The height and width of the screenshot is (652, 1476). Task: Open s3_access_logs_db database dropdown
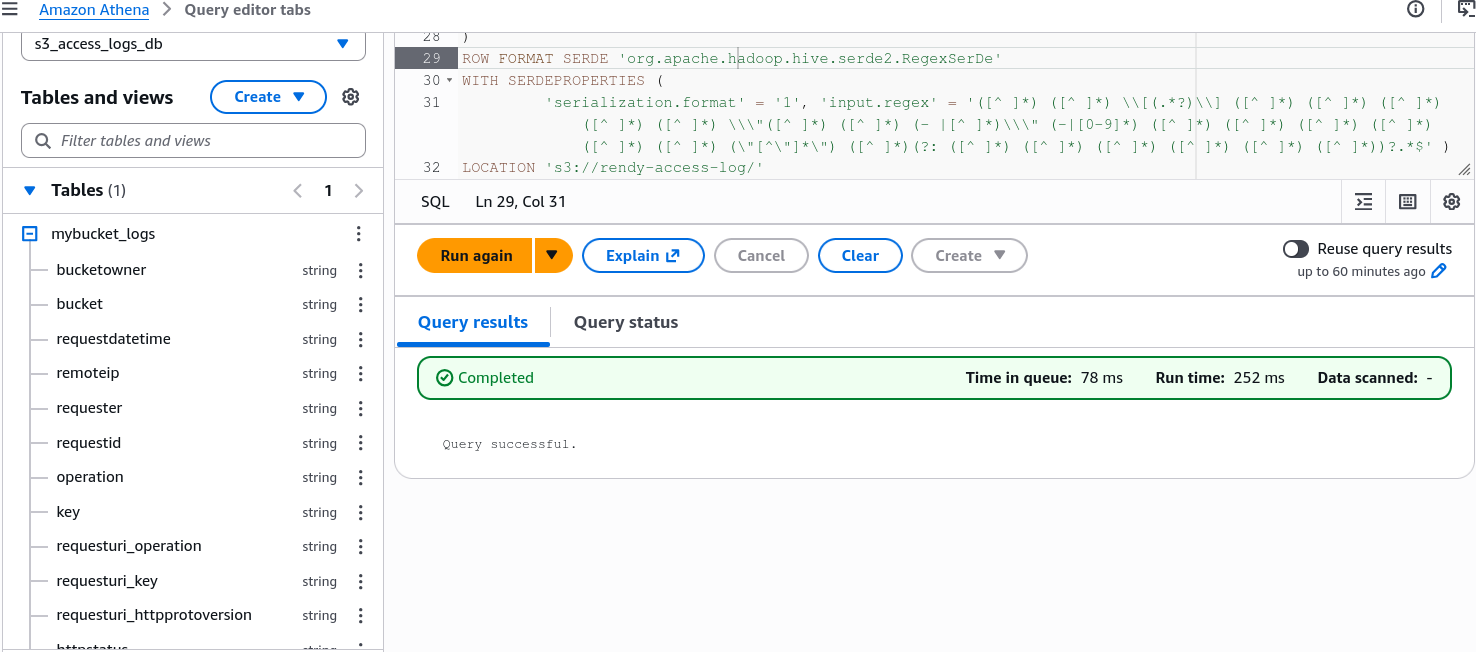coord(193,44)
